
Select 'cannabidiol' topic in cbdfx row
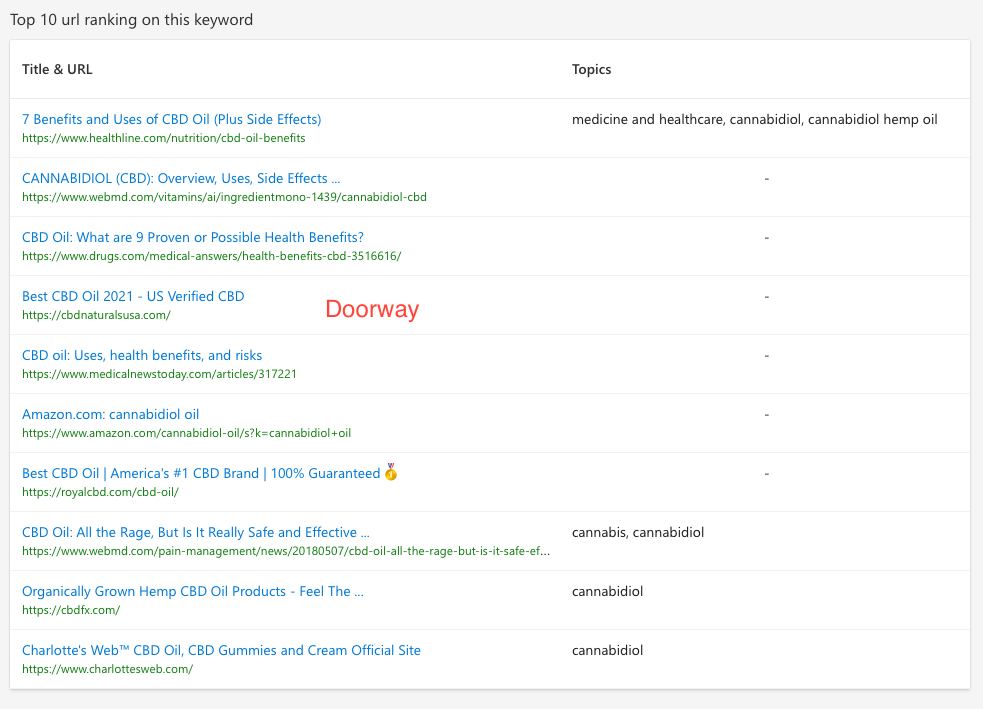tap(607, 591)
